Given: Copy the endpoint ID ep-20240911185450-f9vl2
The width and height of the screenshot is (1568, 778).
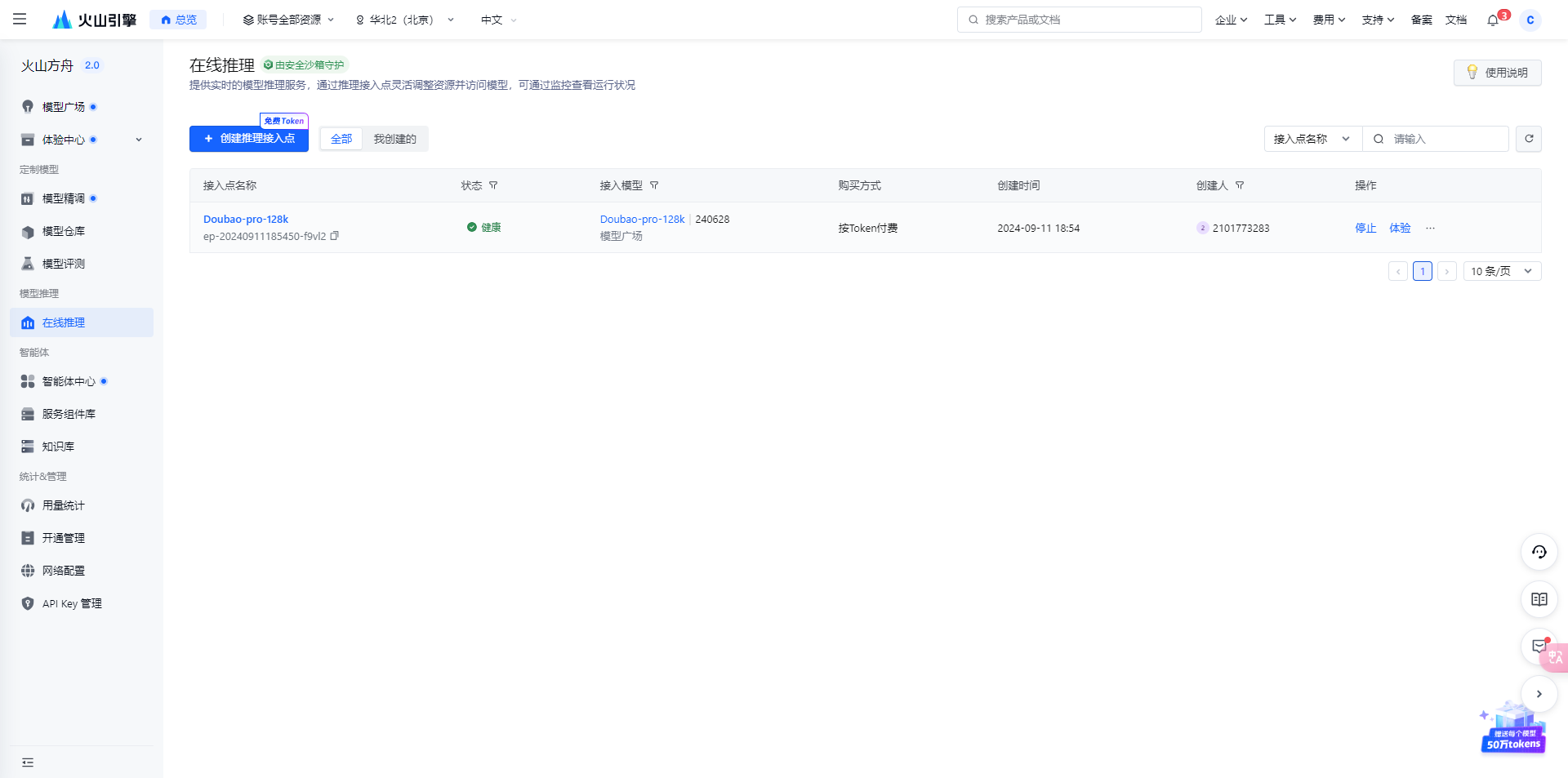Looking at the screenshot, I should coord(334,236).
